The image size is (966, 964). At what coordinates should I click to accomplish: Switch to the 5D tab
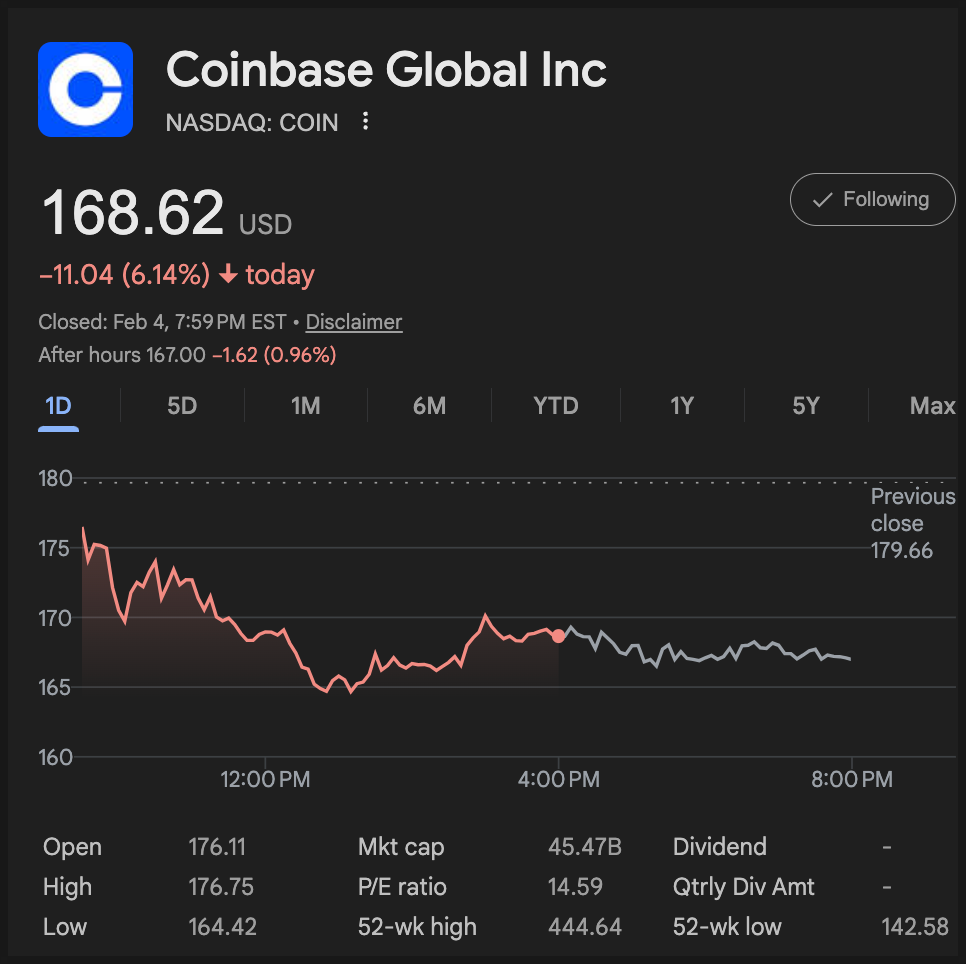click(182, 406)
